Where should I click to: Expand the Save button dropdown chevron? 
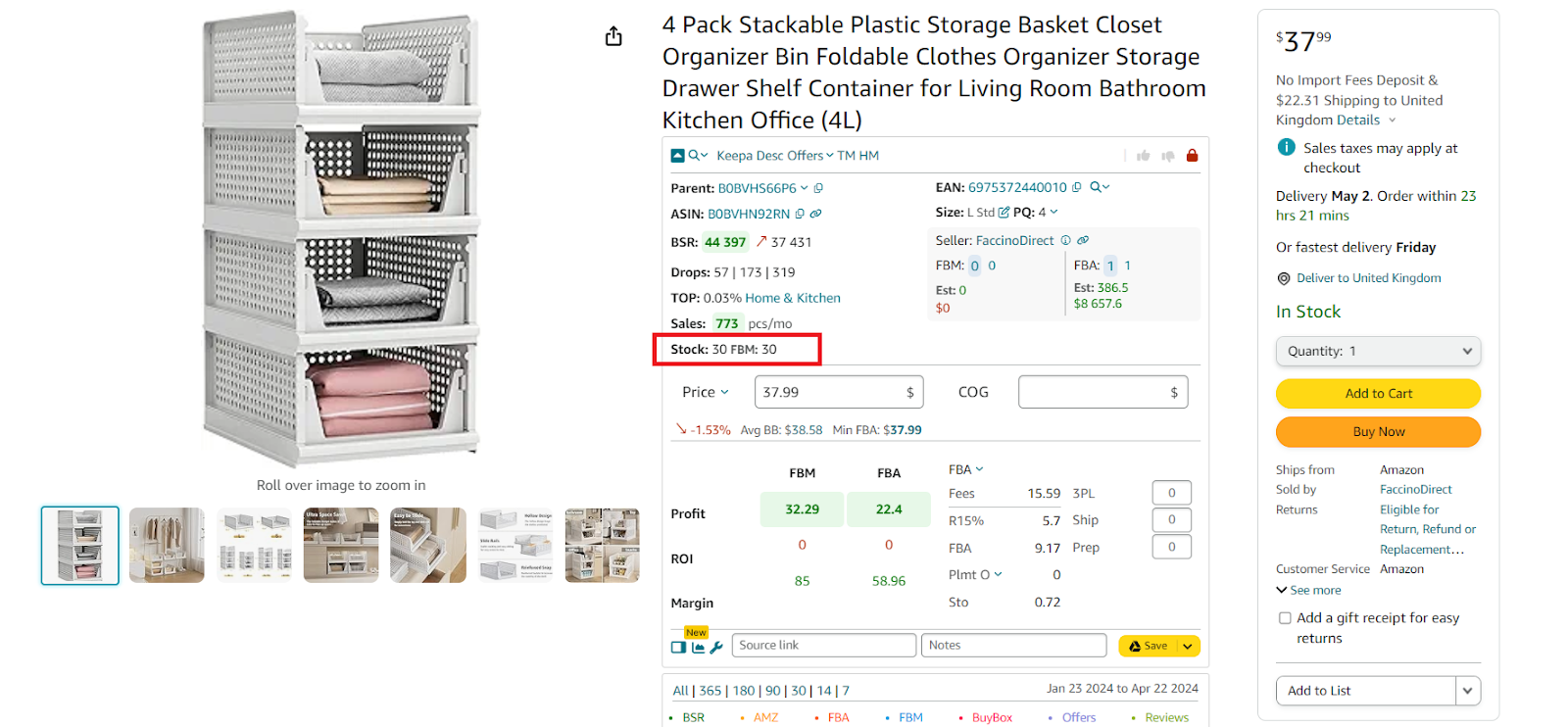[x=1186, y=646]
